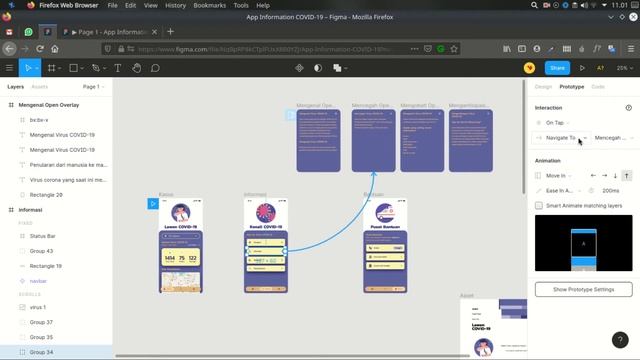Open the Page 1 pages dropdown
The image size is (640, 360).
coord(93,87)
